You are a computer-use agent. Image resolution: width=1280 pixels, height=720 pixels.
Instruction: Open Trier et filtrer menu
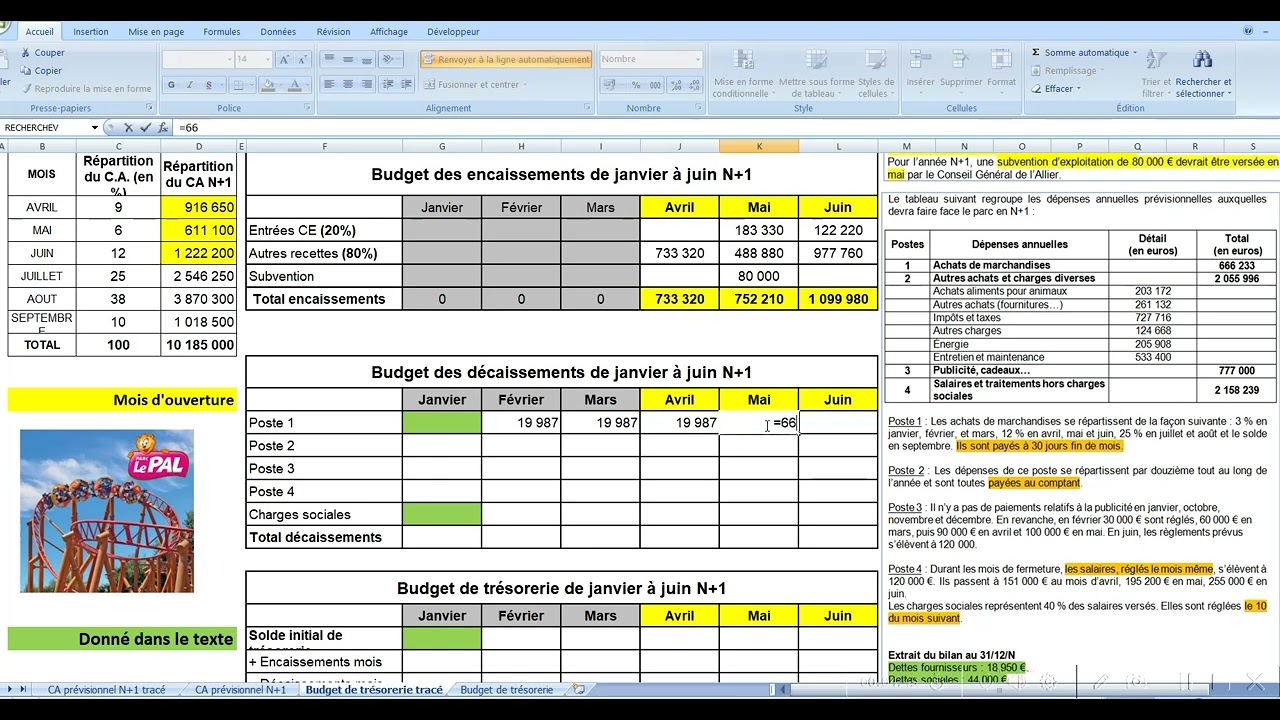click(1156, 73)
